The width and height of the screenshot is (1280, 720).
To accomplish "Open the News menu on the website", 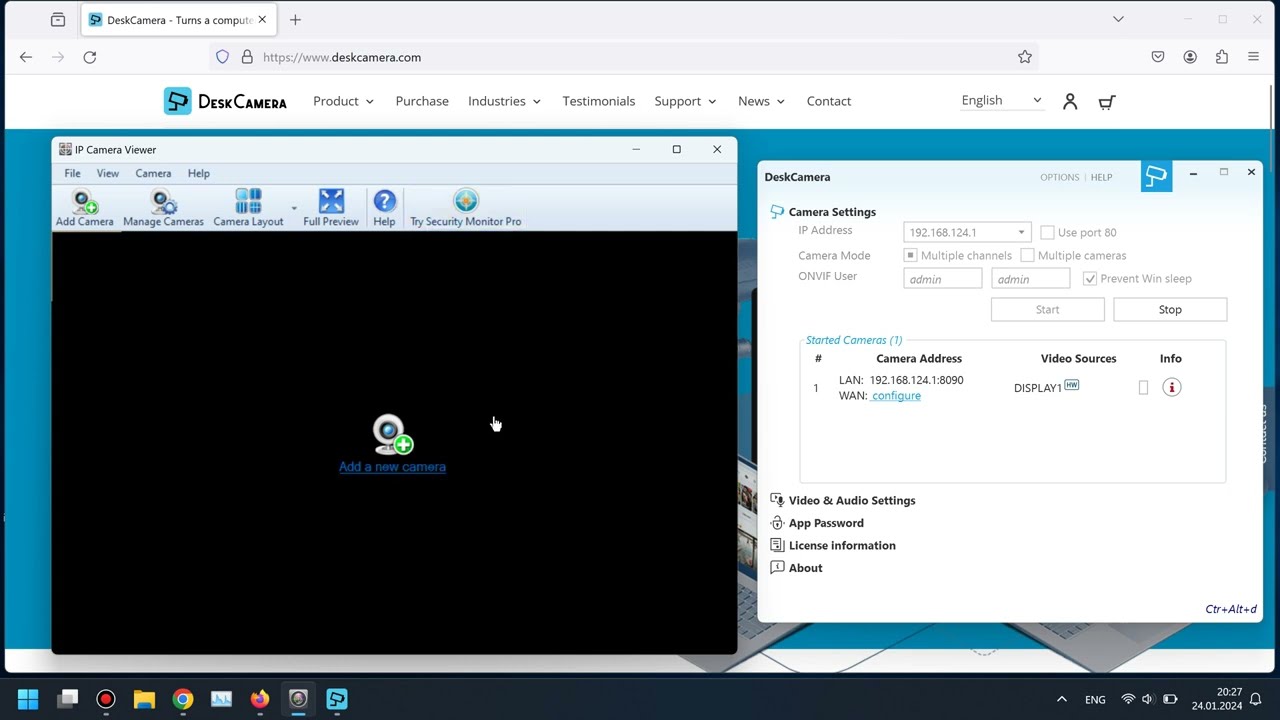I will (761, 101).
